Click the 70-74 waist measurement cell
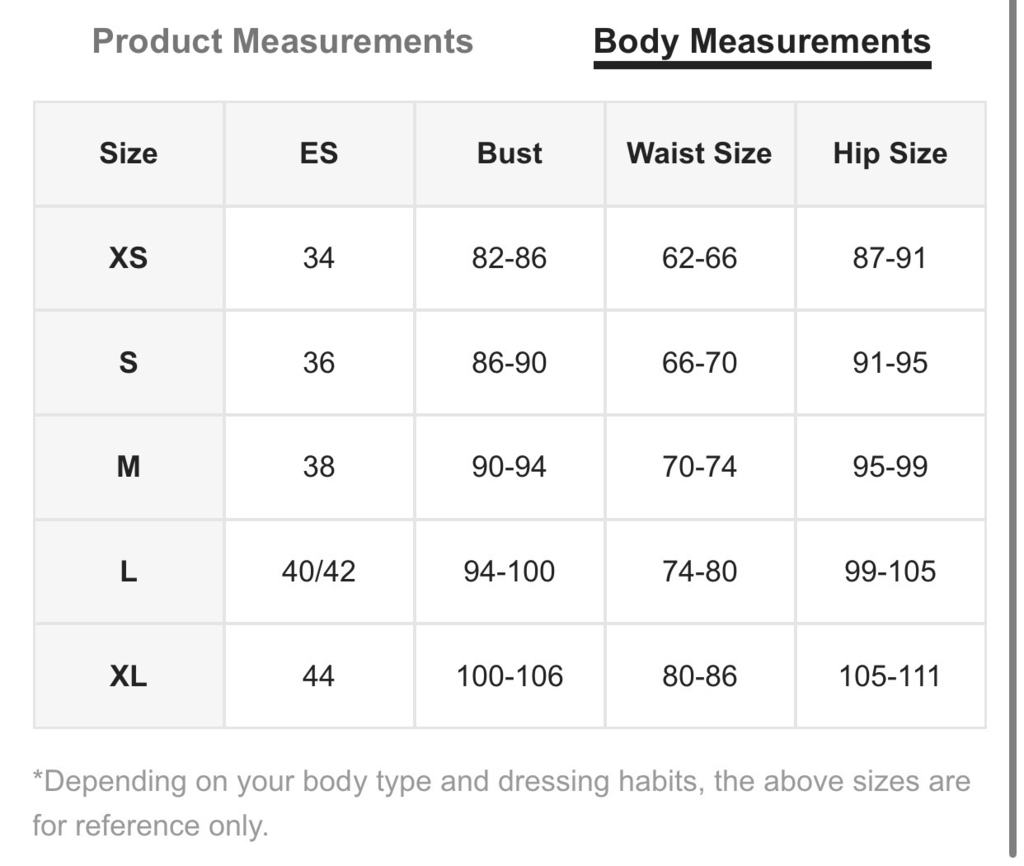This screenshot has height=866, width=1024. [x=699, y=467]
